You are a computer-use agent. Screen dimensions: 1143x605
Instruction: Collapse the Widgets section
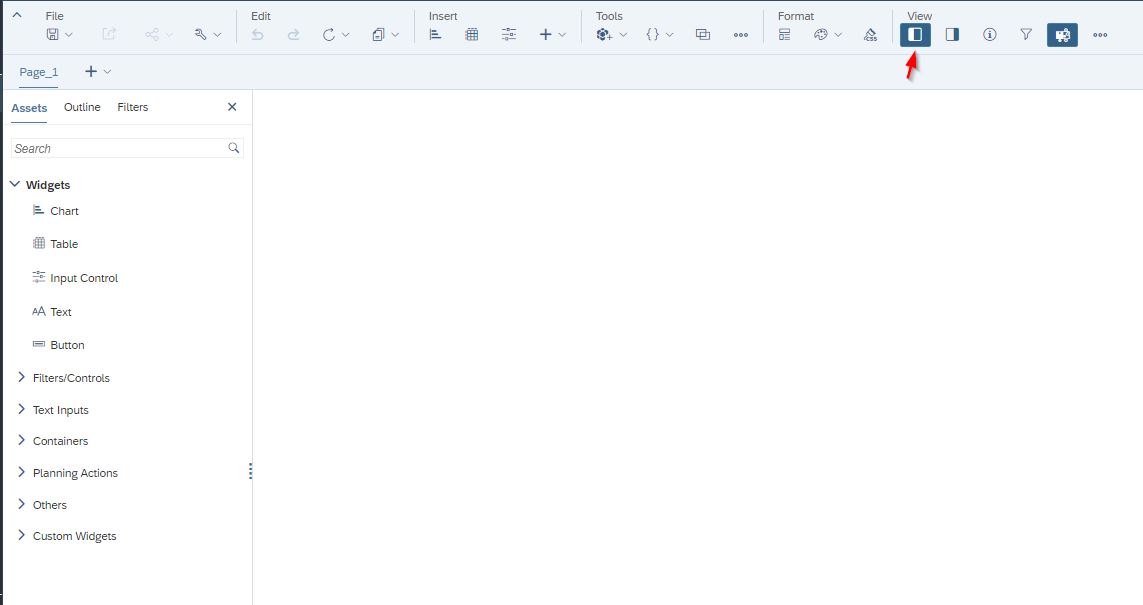(x=15, y=184)
